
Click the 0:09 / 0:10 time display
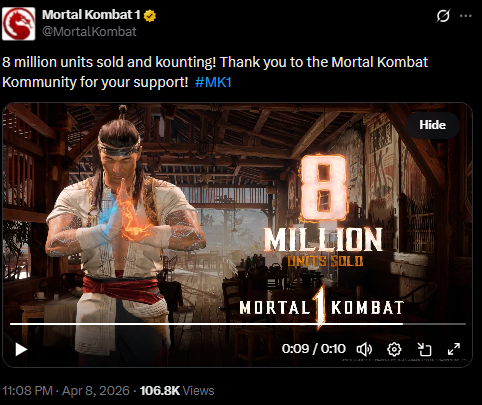click(314, 349)
